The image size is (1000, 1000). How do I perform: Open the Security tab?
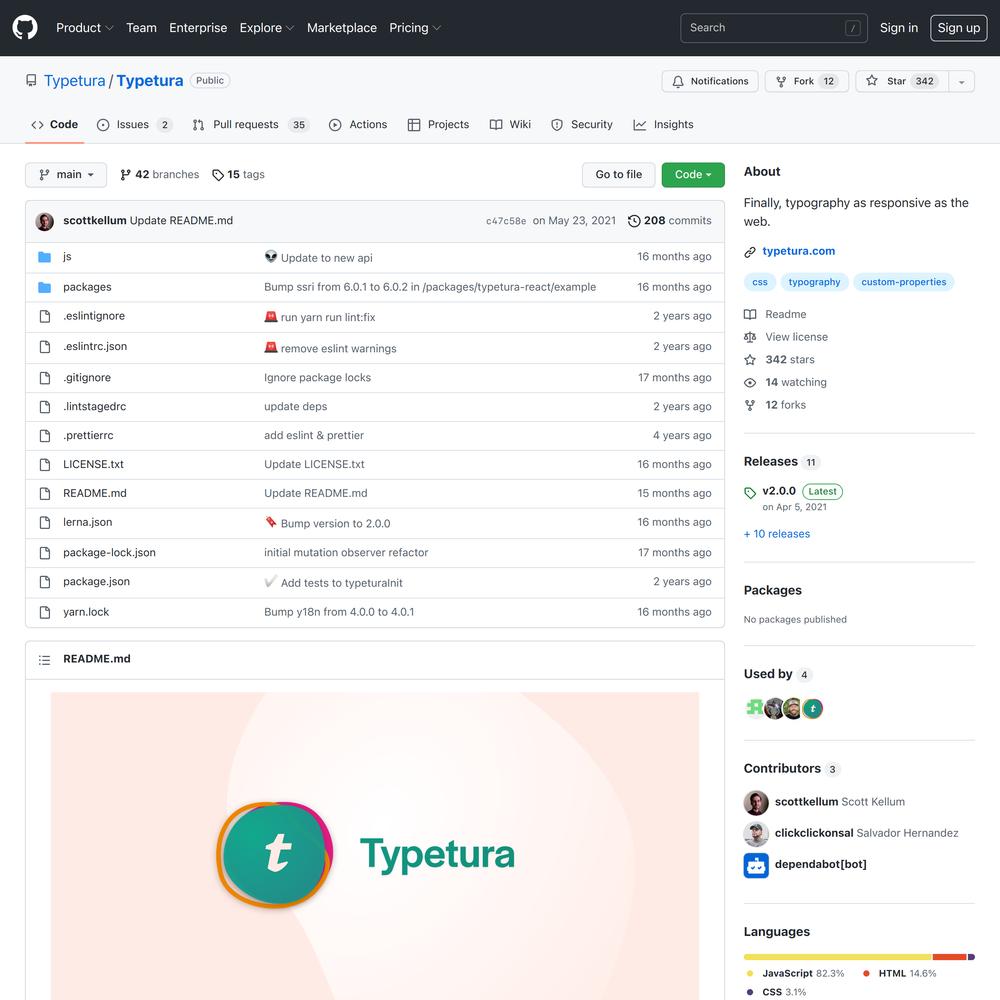(582, 125)
